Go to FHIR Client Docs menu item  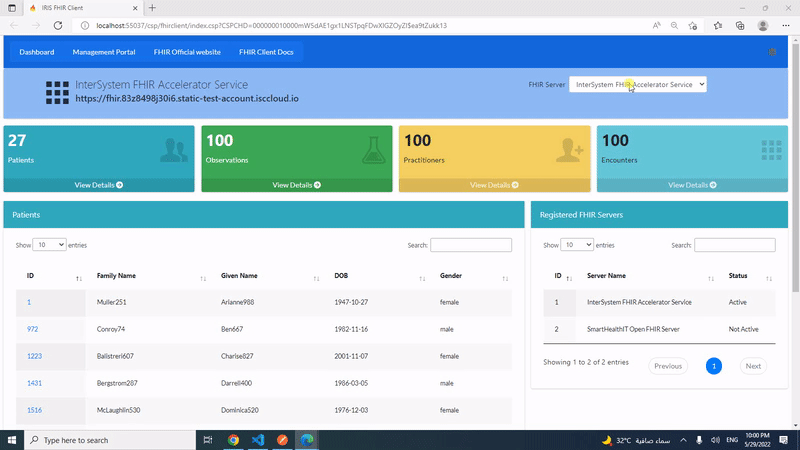(x=266, y=51)
